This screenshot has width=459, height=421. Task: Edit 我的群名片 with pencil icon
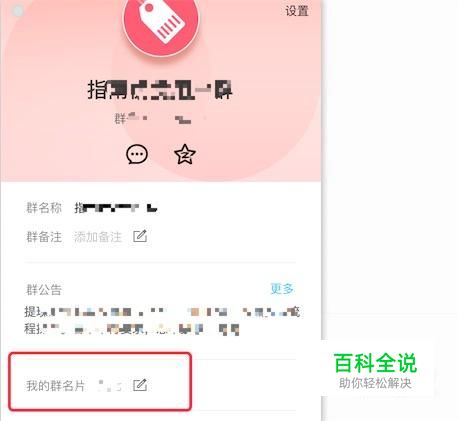click(140, 385)
